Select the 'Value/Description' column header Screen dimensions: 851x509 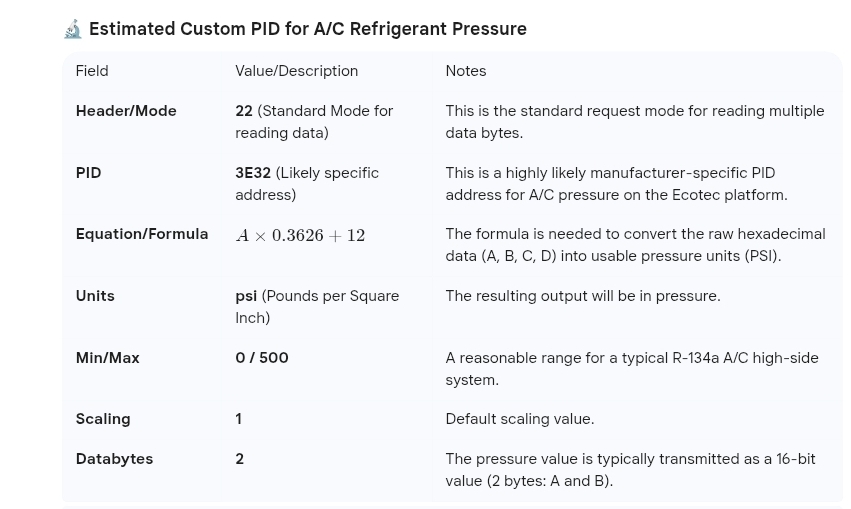(x=296, y=71)
